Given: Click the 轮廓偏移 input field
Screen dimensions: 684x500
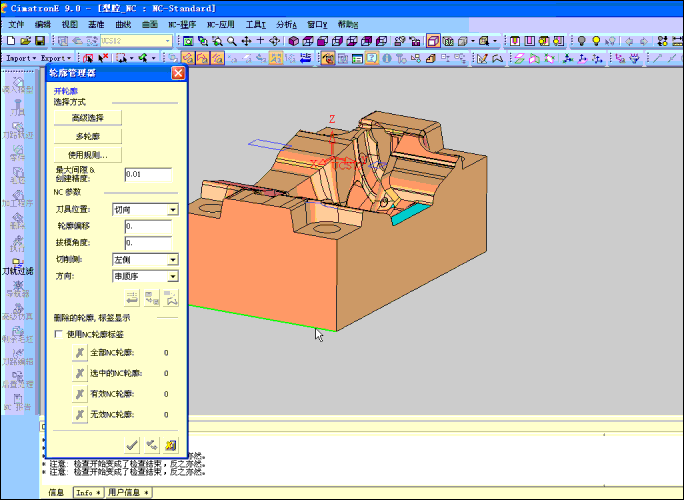Looking at the screenshot, I should coord(148,226).
